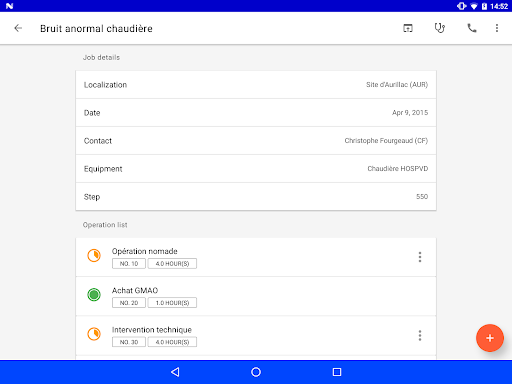Tap the Job details section header
The width and height of the screenshot is (512, 384).
[101, 57]
